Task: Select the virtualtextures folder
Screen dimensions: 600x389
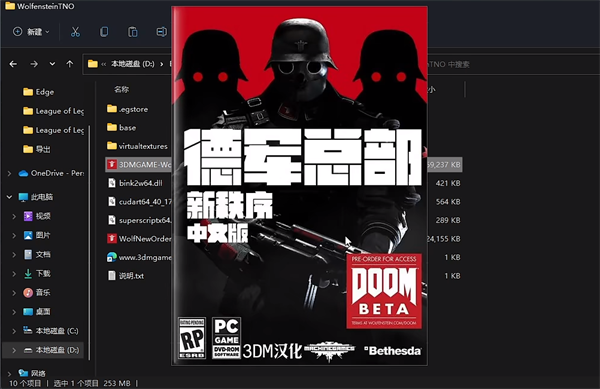Action: [137, 146]
